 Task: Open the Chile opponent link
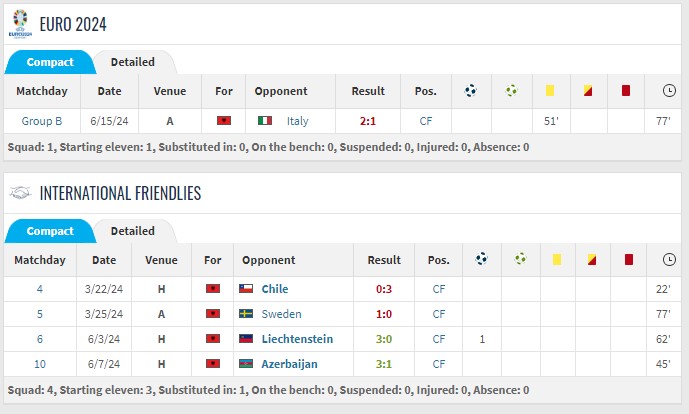[275, 289]
